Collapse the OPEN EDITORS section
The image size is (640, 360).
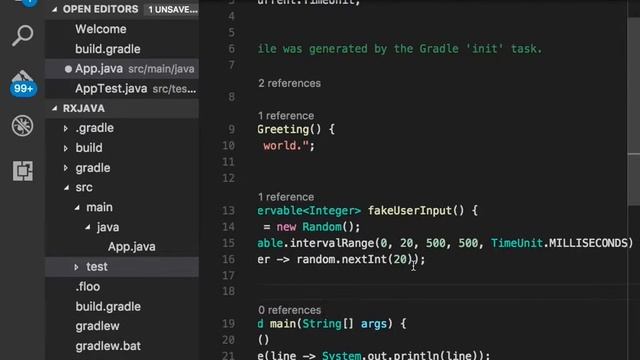pyautogui.click(x=55, y=9)
